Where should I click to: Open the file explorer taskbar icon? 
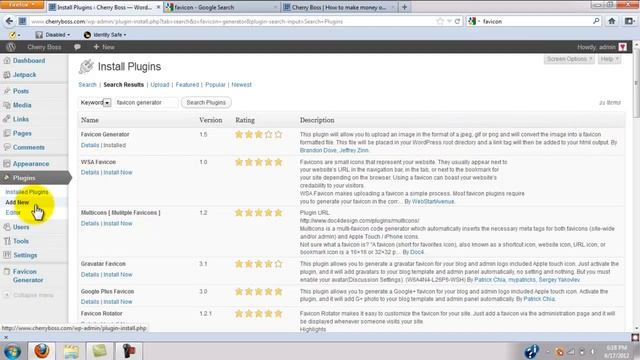71,351
